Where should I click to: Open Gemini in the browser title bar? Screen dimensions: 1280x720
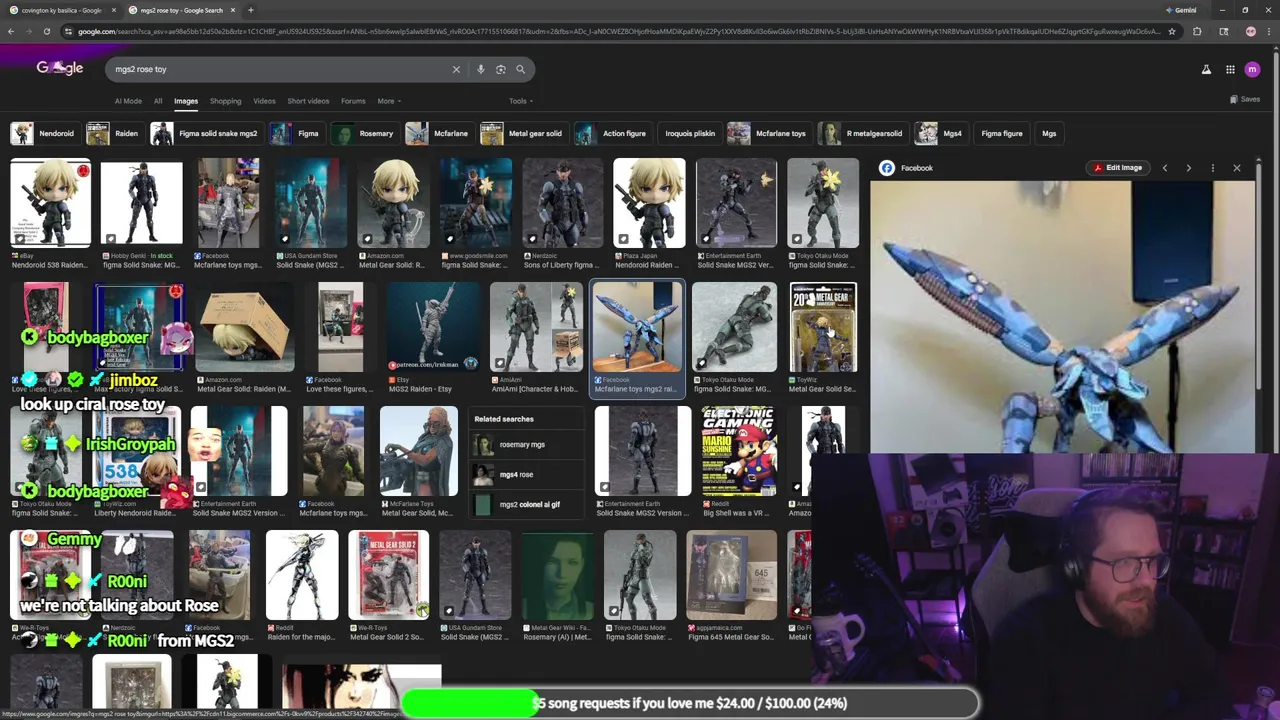coord(1181,10)
